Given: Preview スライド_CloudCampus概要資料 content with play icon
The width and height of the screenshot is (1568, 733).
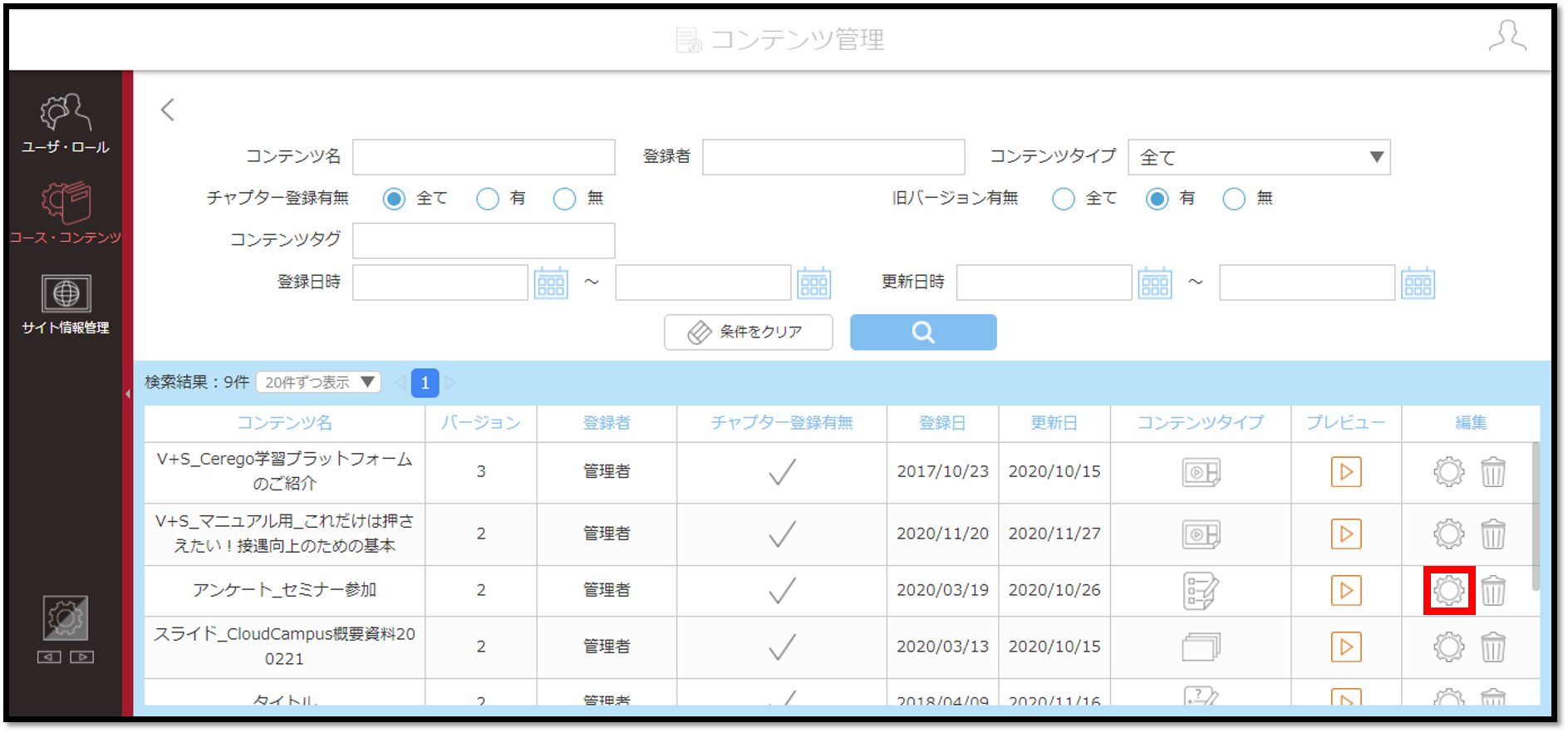Looking at the screenshot, I should [x=1346, y=647].
